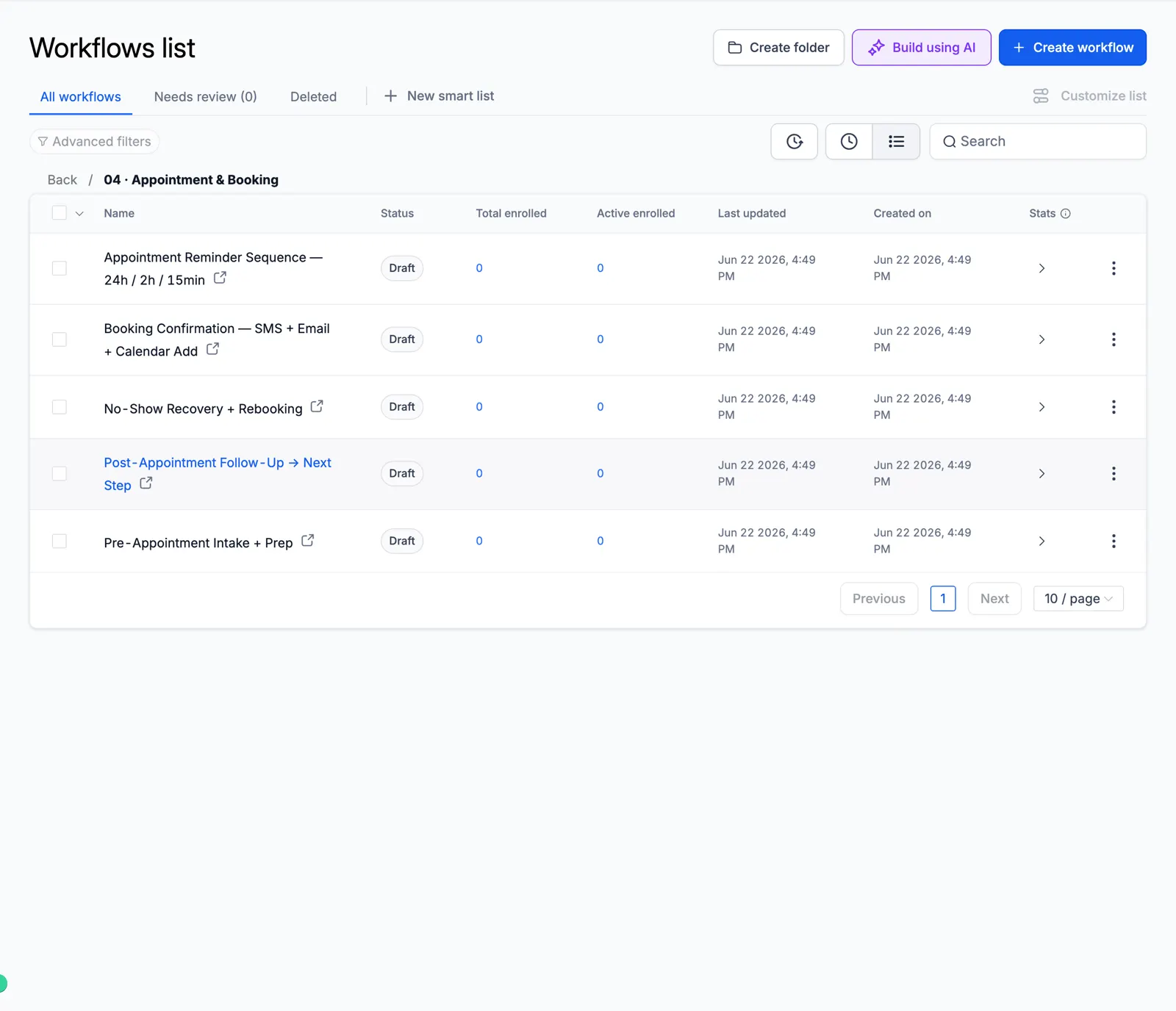Click the Next pagination button
Image resolution: width=1176 pixels, height=1011 pixels.
point(994,599)
